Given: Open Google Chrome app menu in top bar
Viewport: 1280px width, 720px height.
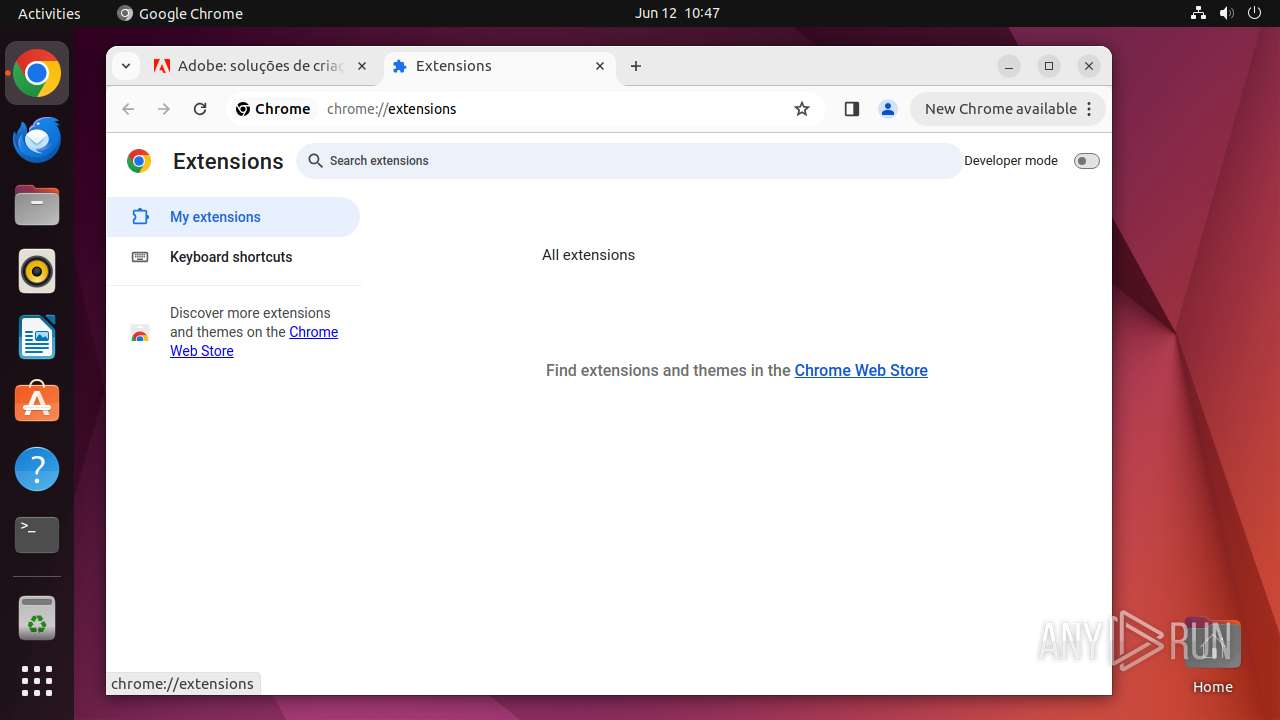Looking at the screenshot, I should pyautogui.click(x=180, y=13).
